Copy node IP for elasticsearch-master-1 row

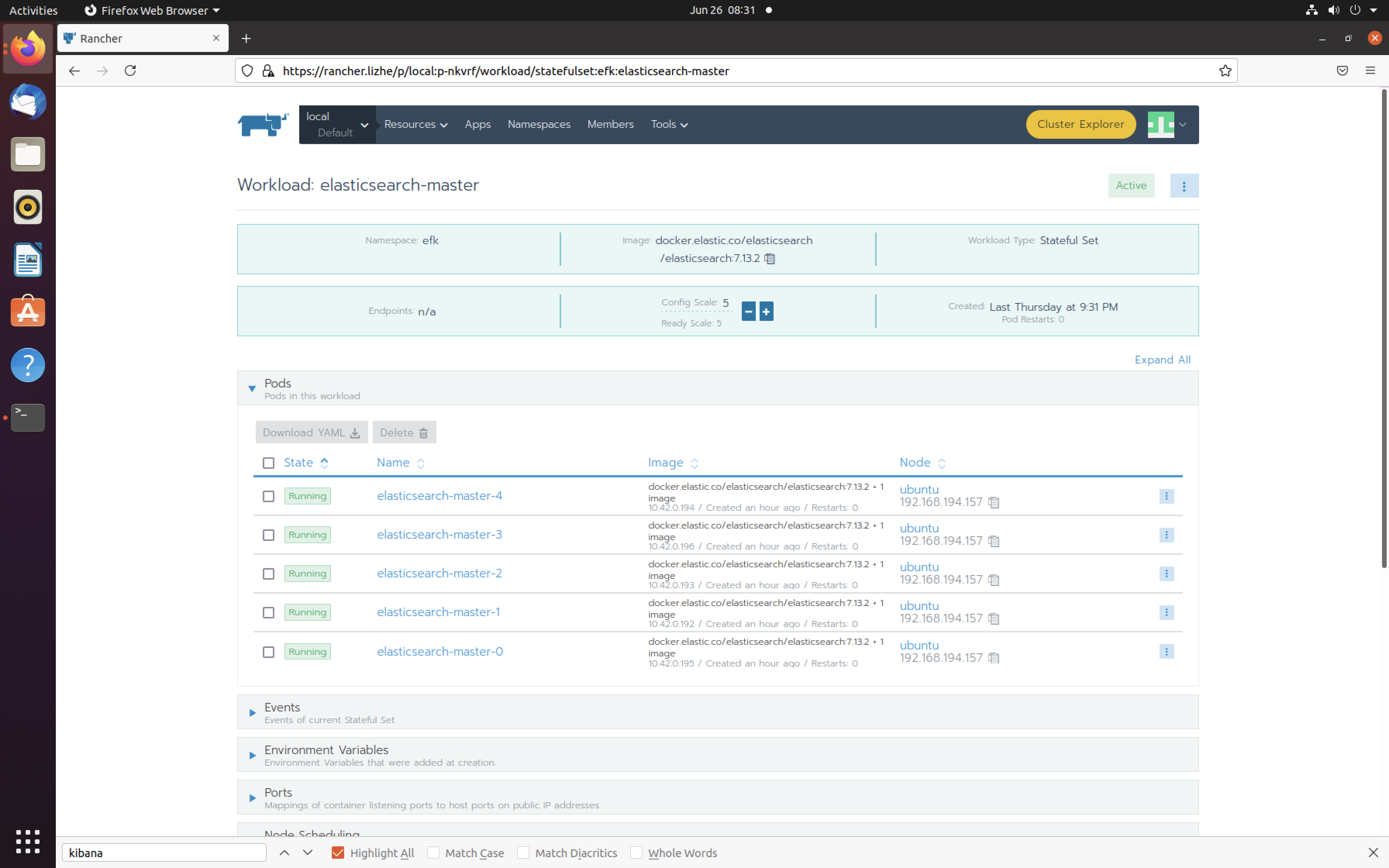coord(994,619)
